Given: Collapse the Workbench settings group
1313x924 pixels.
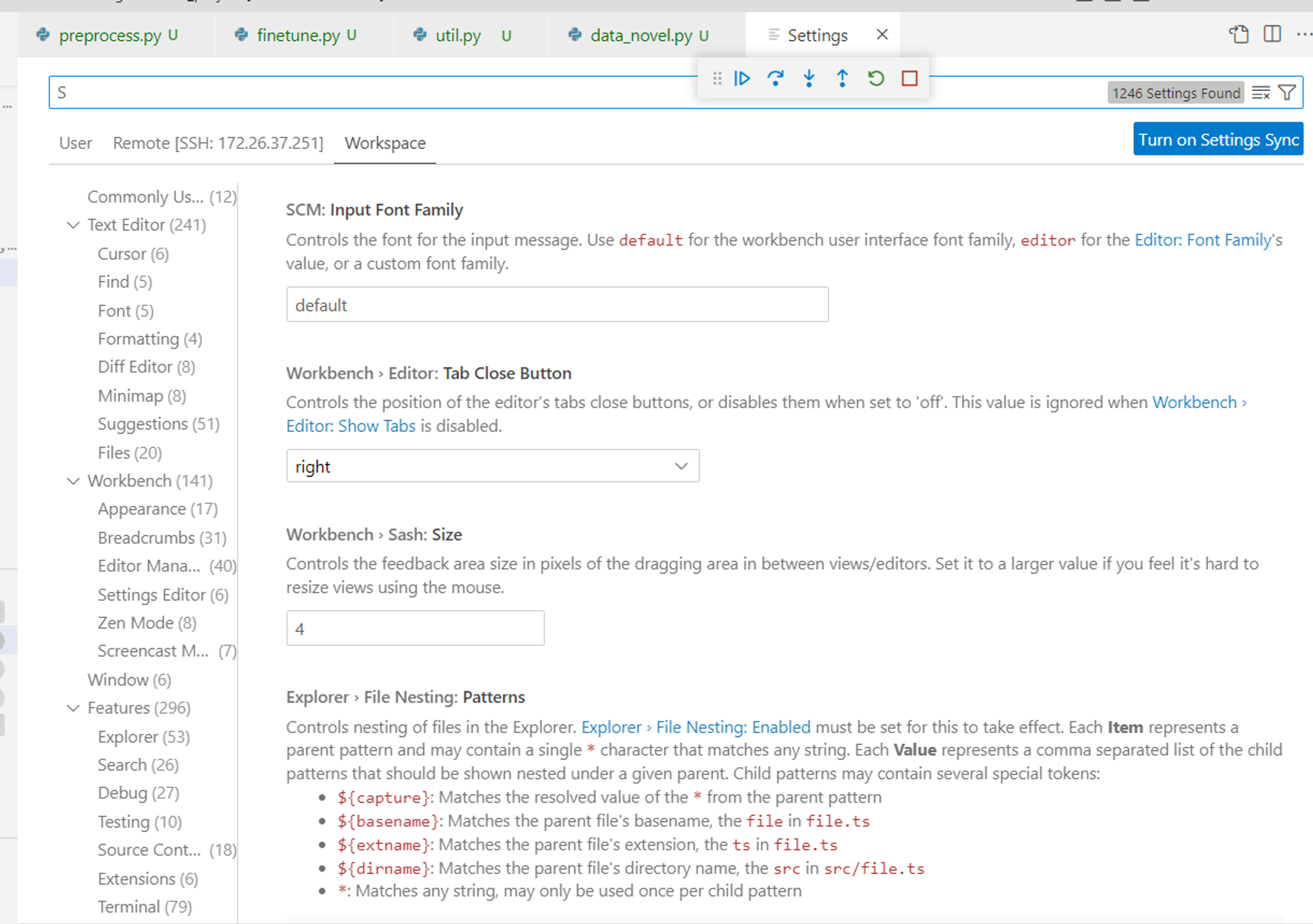Looking at the screenshot, I should [x=74, y=481].
